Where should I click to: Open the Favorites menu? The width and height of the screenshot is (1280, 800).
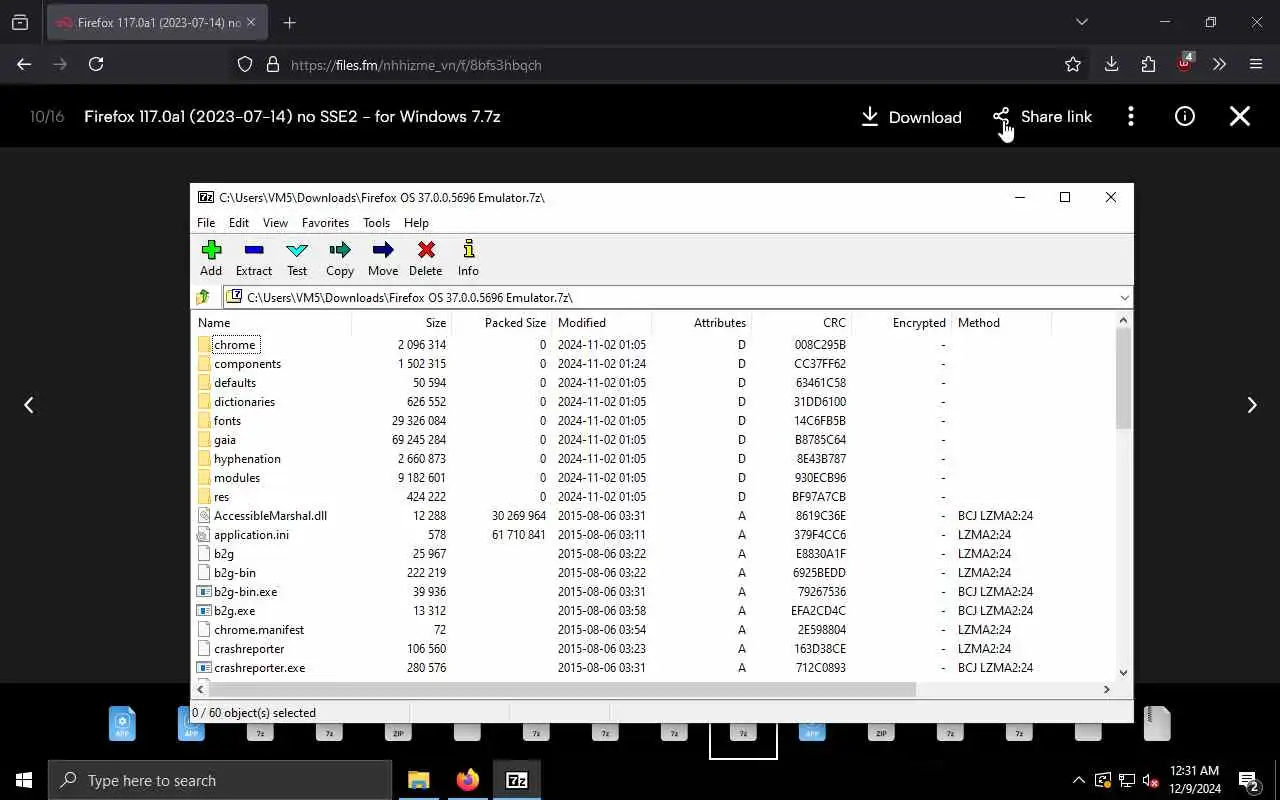[326, 223]
